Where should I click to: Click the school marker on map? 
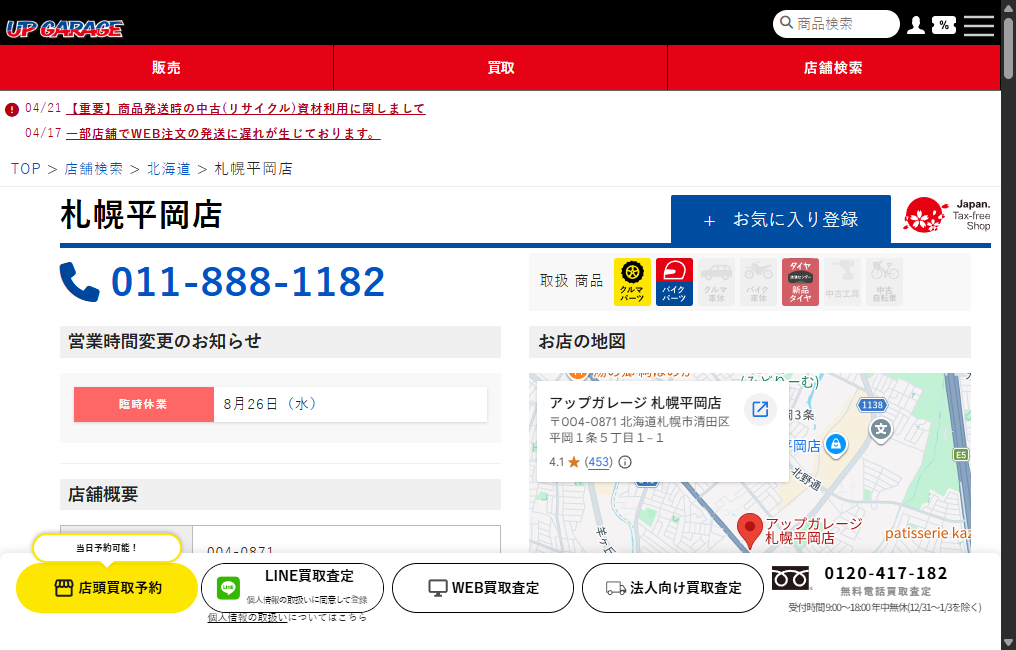click(x=881, y=430)
